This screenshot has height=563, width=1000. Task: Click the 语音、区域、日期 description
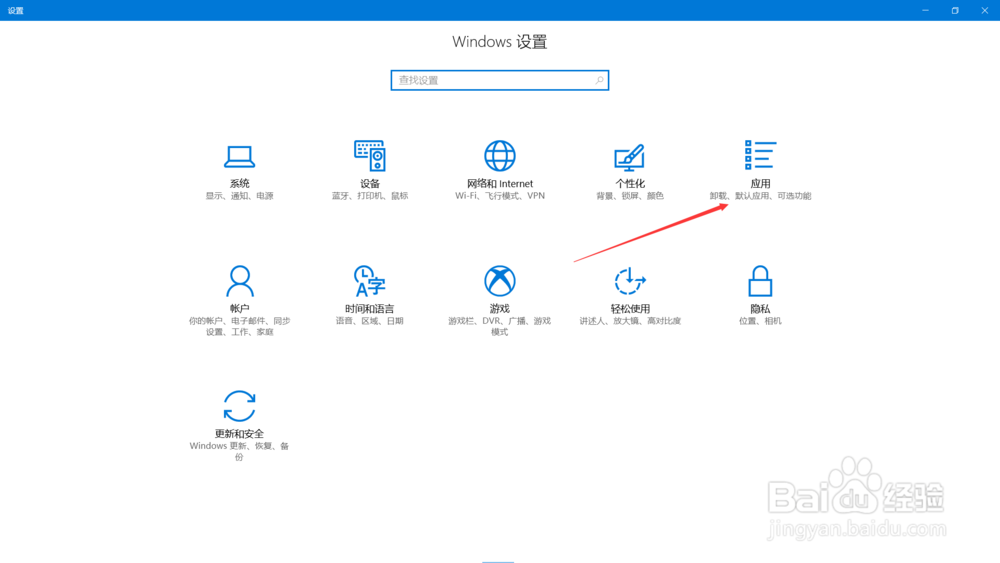coord(370,321)
